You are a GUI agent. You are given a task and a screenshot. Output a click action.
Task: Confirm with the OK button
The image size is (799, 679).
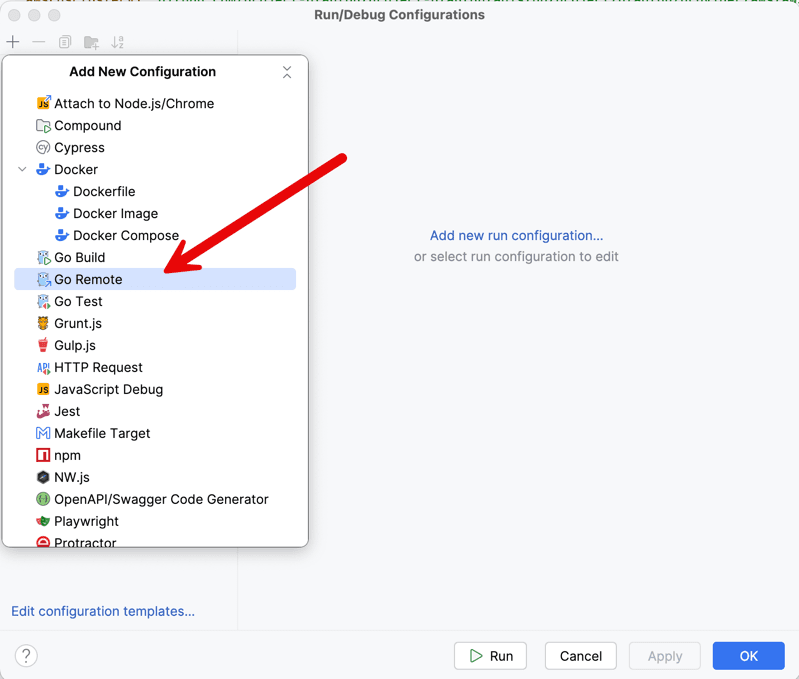click(748, 656)
